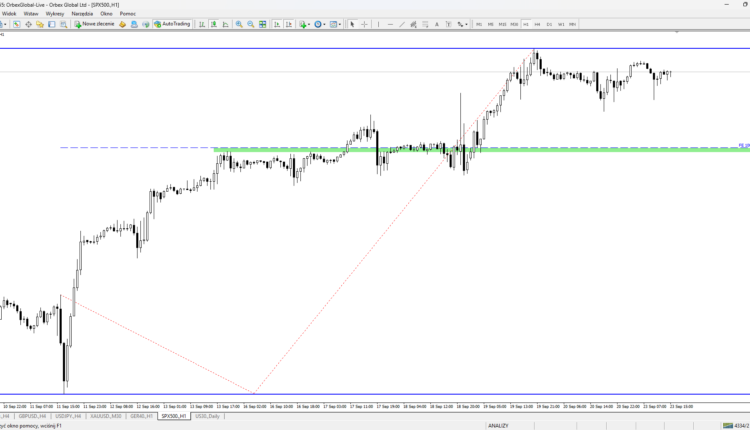Open the Widok menu
Image resolution: width=750 pixels, height=430 pixels.
pyautogui.click(x=9, y=14)
